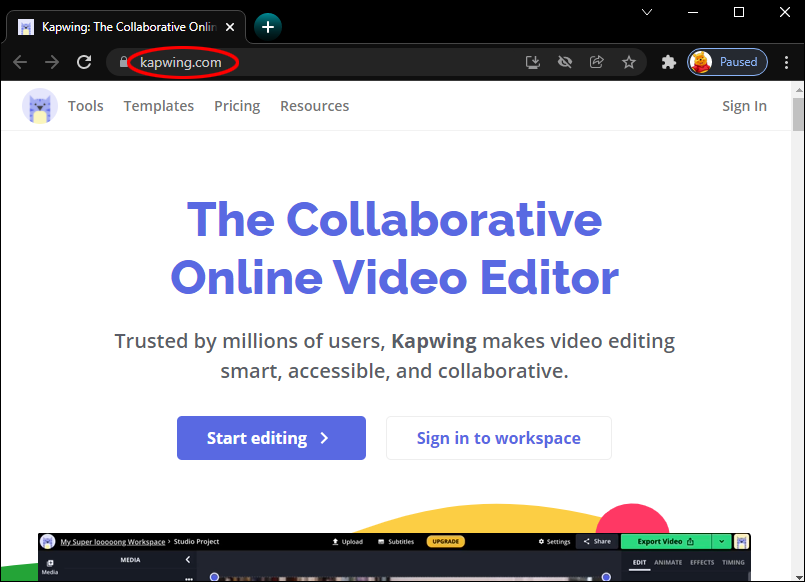The width and height of the screenshot is (805, 582).
Task: Click the yellow UPGRADE badge
Action: click(445, 541)
